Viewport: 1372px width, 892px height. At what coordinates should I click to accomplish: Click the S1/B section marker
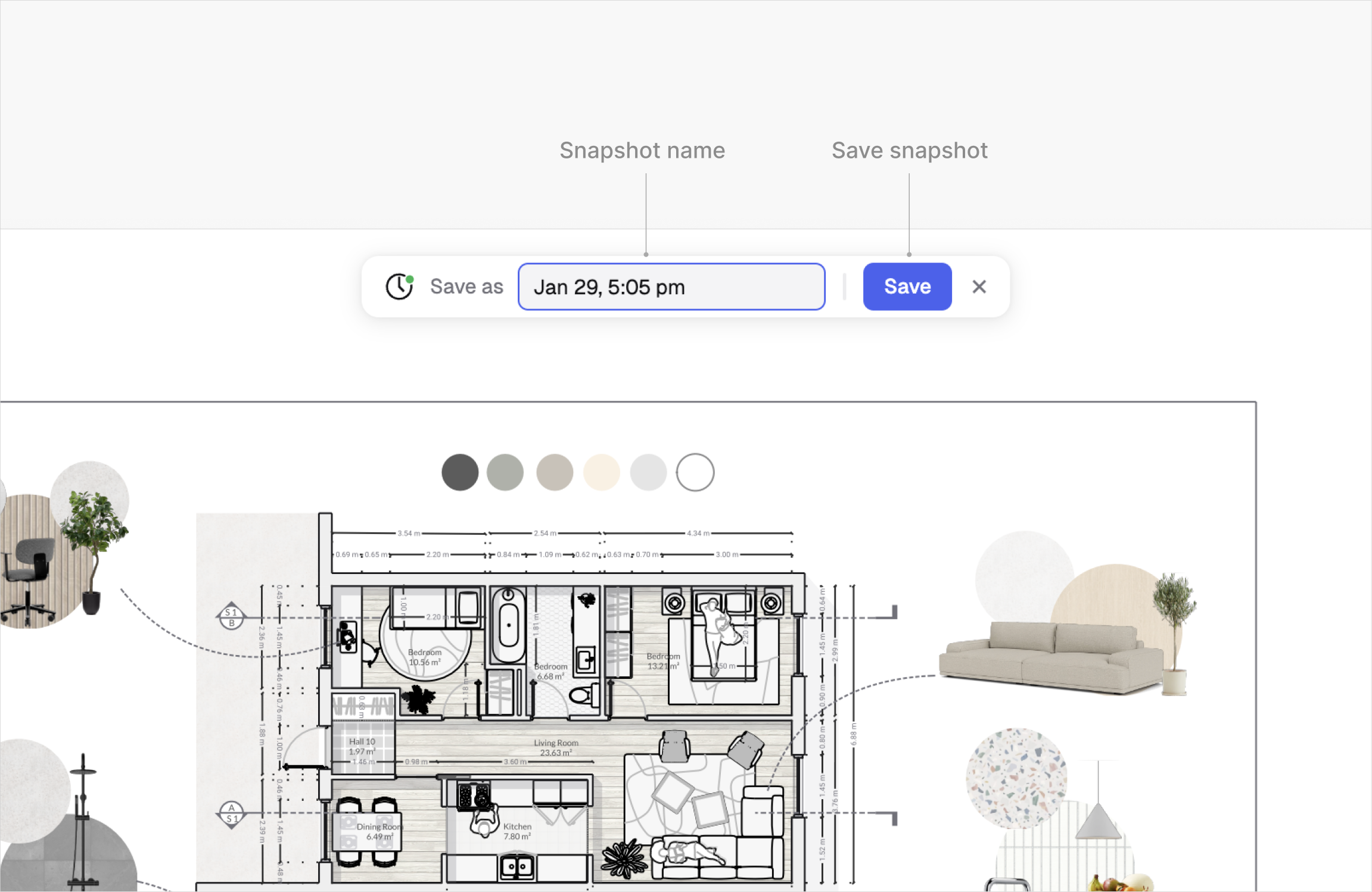[231, 617]
